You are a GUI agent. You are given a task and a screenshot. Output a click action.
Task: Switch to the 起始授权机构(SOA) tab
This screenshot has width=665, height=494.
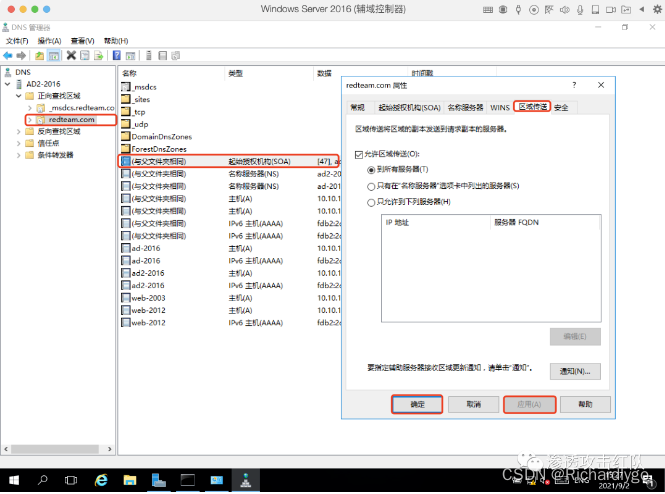(409, 107)
